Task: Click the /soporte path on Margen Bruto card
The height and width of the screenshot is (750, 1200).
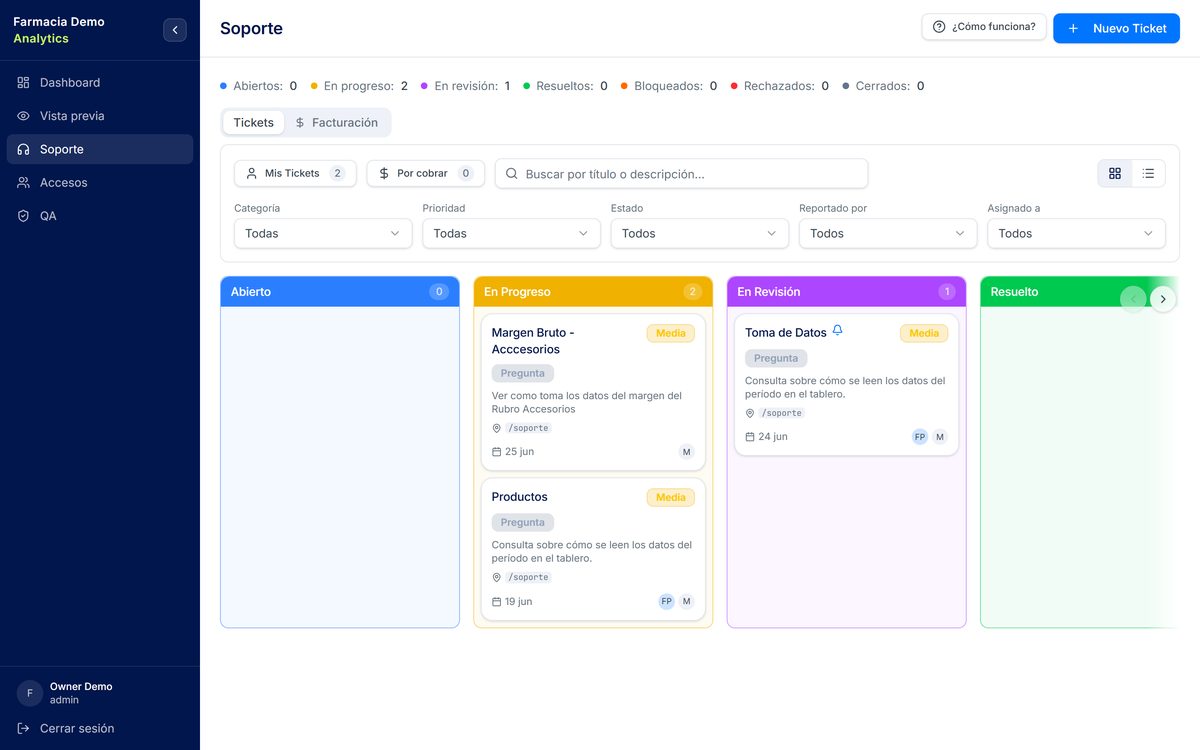Action: [529, 428]
